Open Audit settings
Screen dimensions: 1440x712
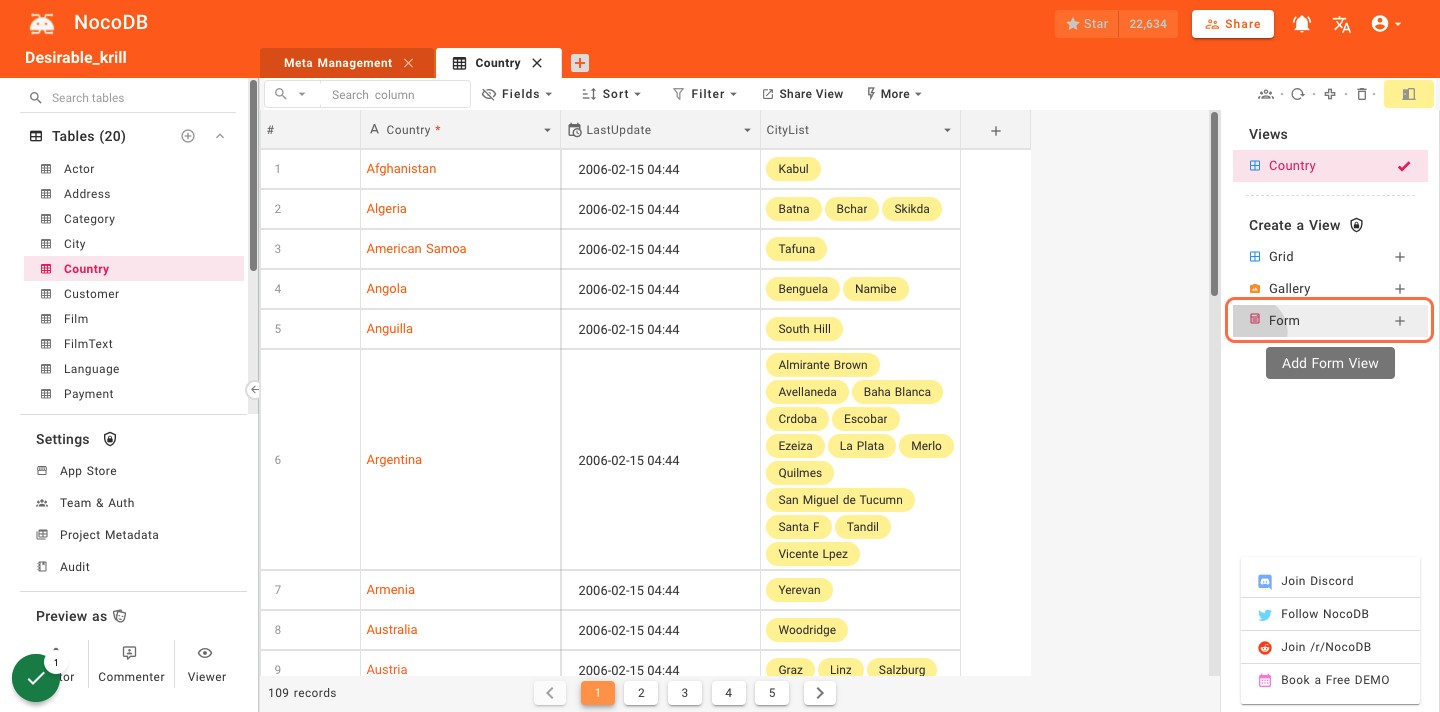point(134,567)
